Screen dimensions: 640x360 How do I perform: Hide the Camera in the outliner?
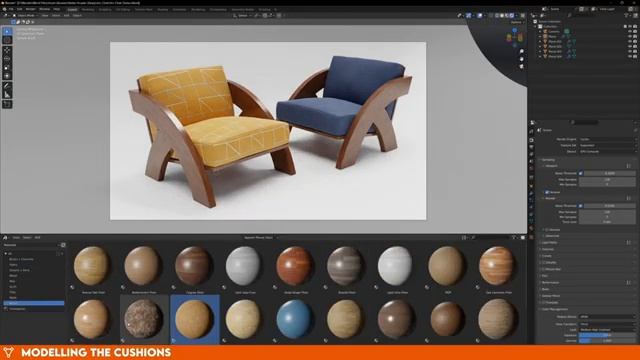click(630, 31)
